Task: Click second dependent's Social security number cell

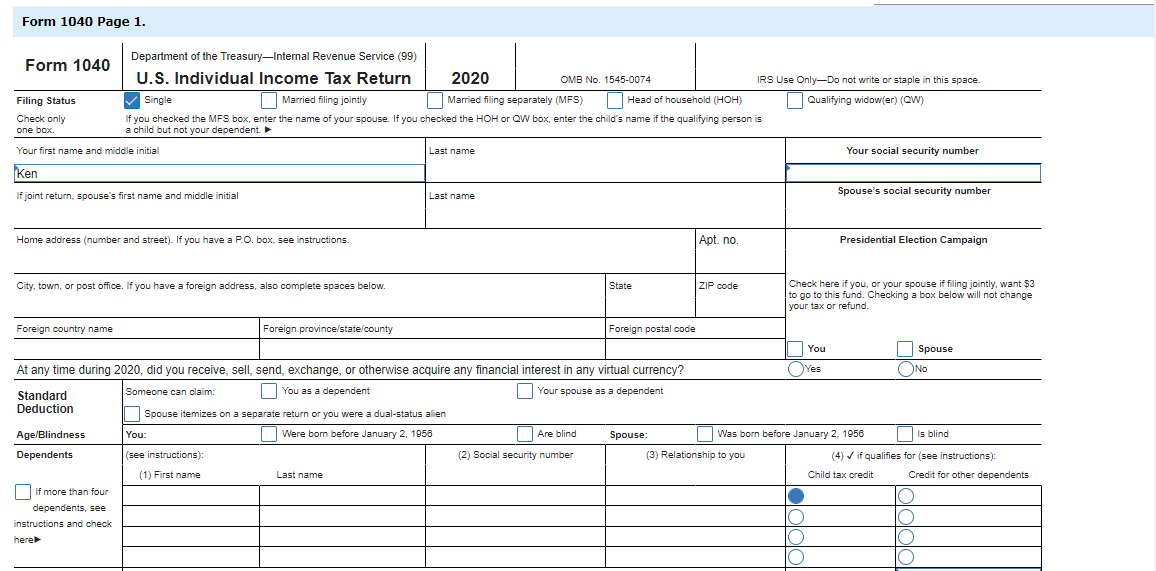Action: [x=515, y=516]
